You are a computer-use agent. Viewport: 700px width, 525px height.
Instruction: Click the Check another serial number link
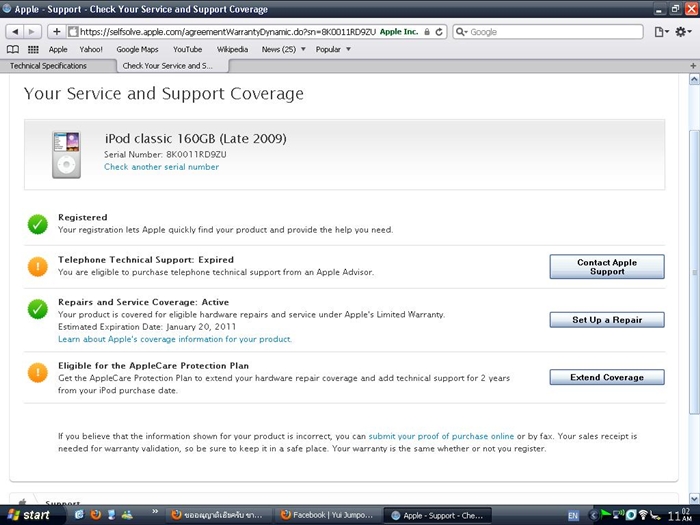pyautogui.click(x=161, y=167)
